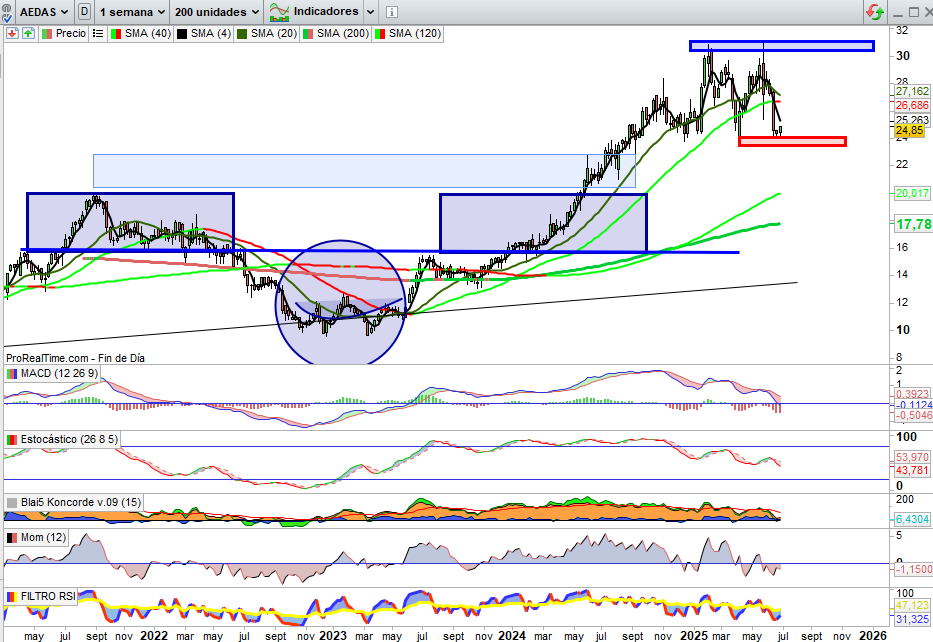This screenshot has height=642, width=933.
Task: Open the Indicadores panel
Action: point(314,12)
